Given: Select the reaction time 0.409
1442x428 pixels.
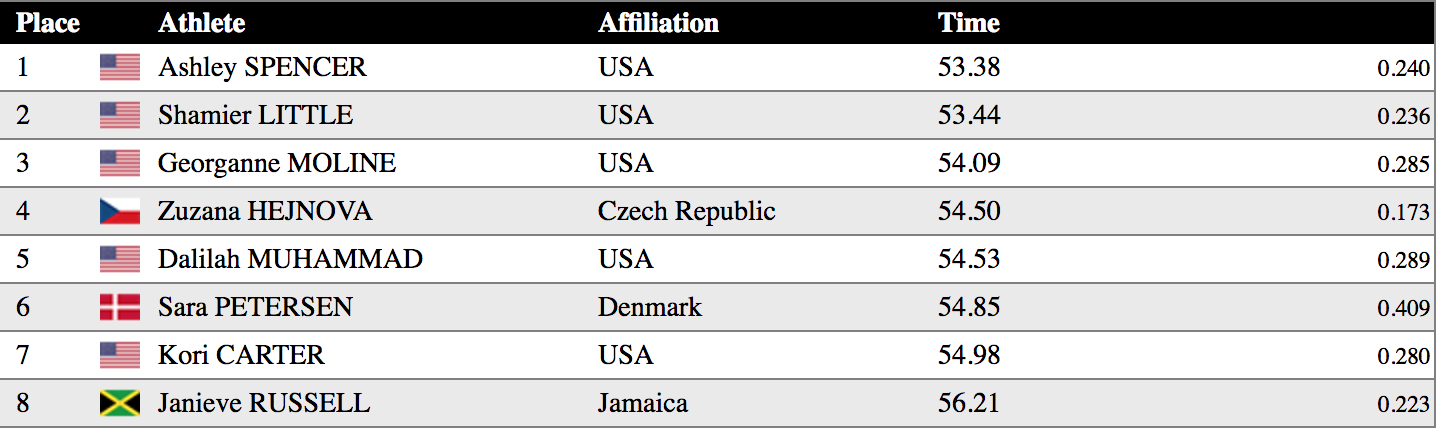Looking at the screenshot, I should 1403,308.
